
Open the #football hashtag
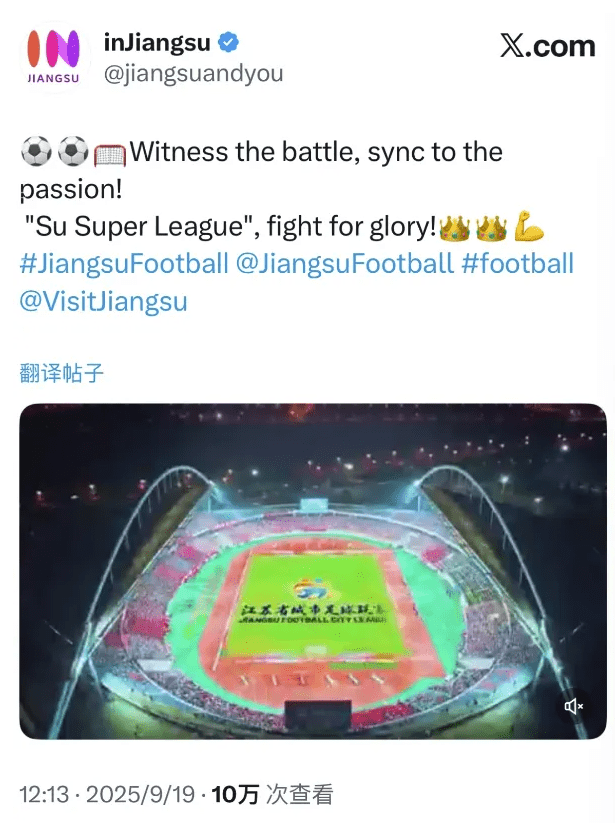[517, 264]
